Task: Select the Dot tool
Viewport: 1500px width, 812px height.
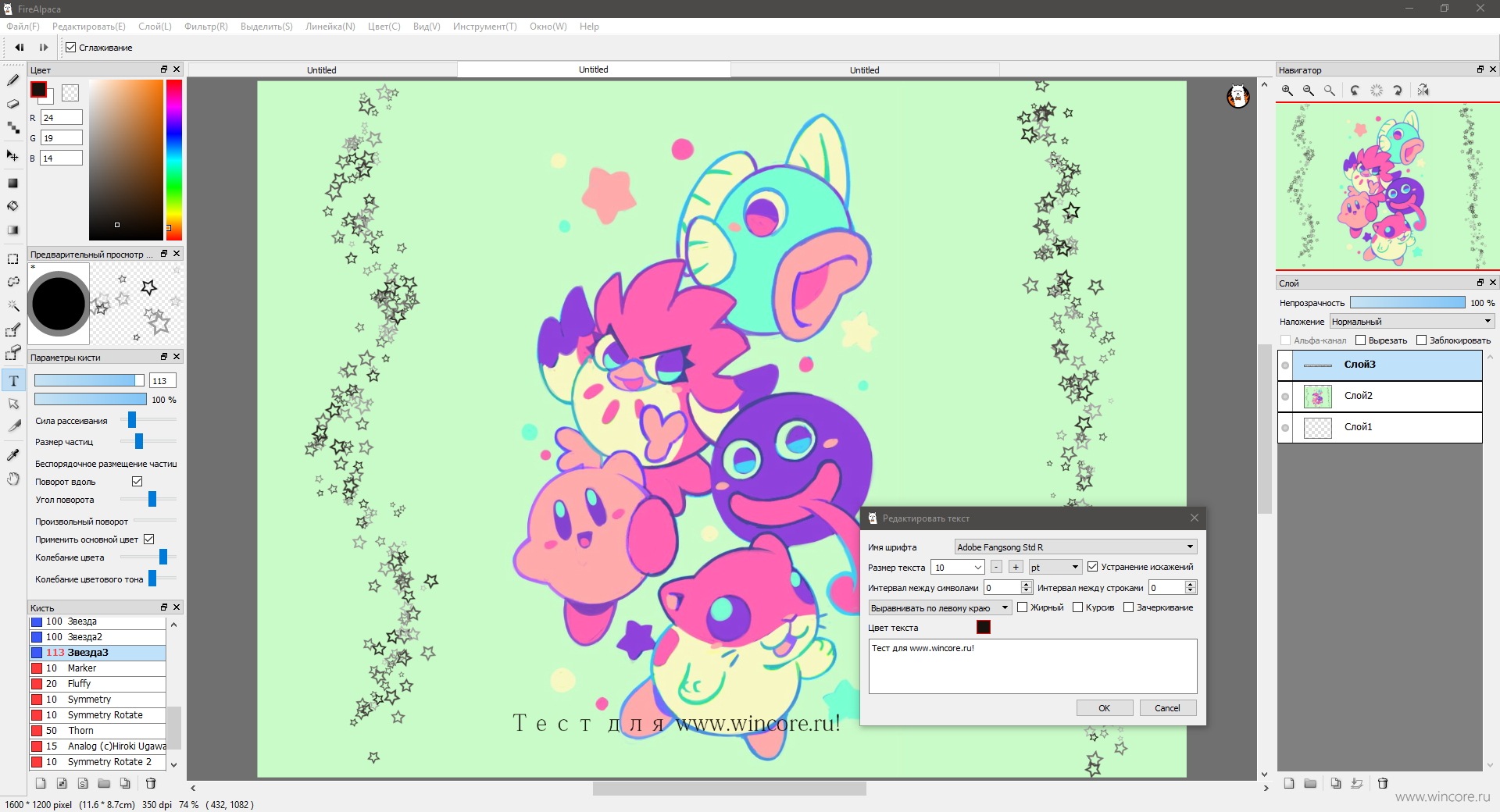Action: pyautogui.click(x=12, y=128)
